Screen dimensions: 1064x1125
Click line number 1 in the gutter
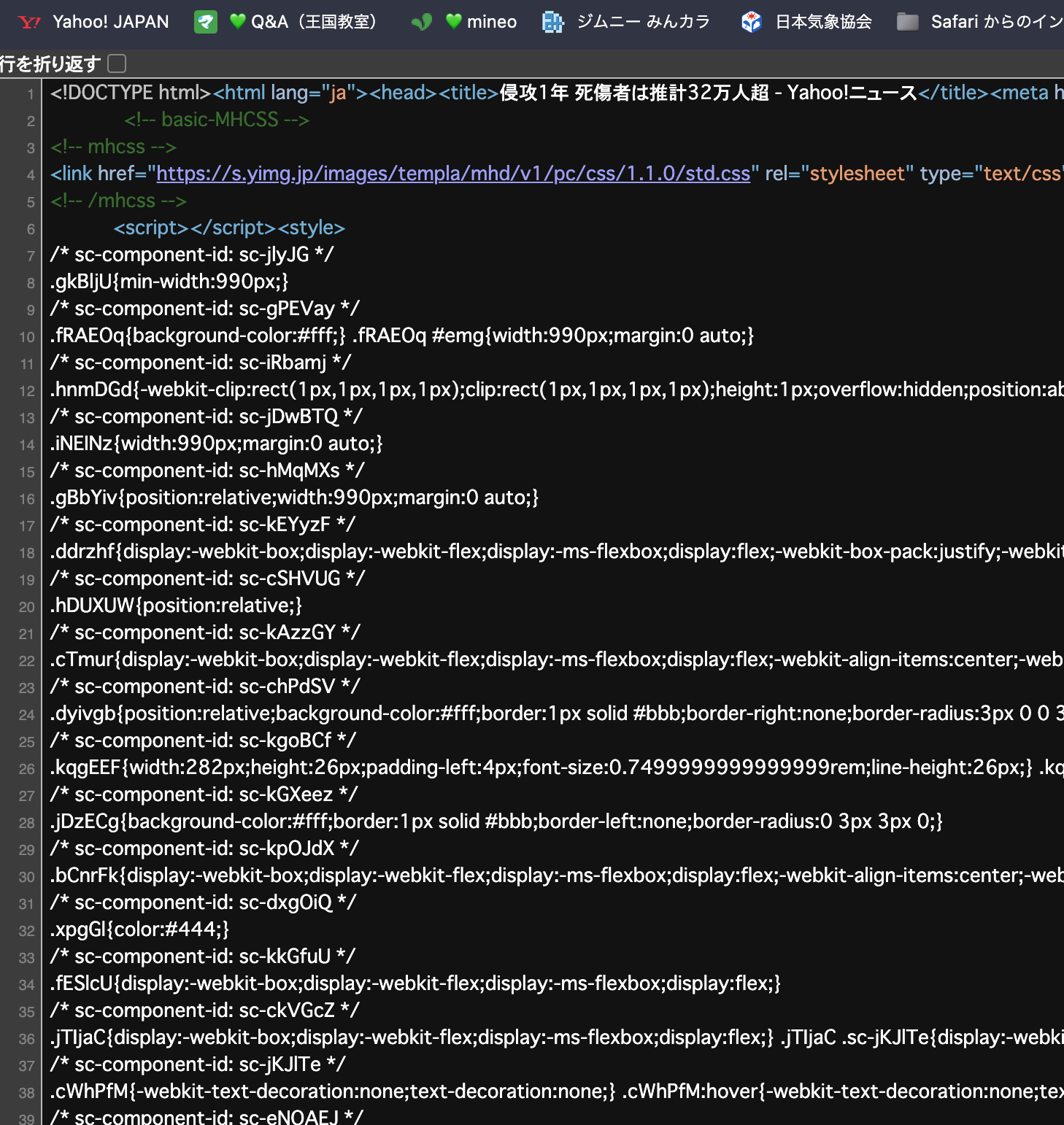point(31,94)
